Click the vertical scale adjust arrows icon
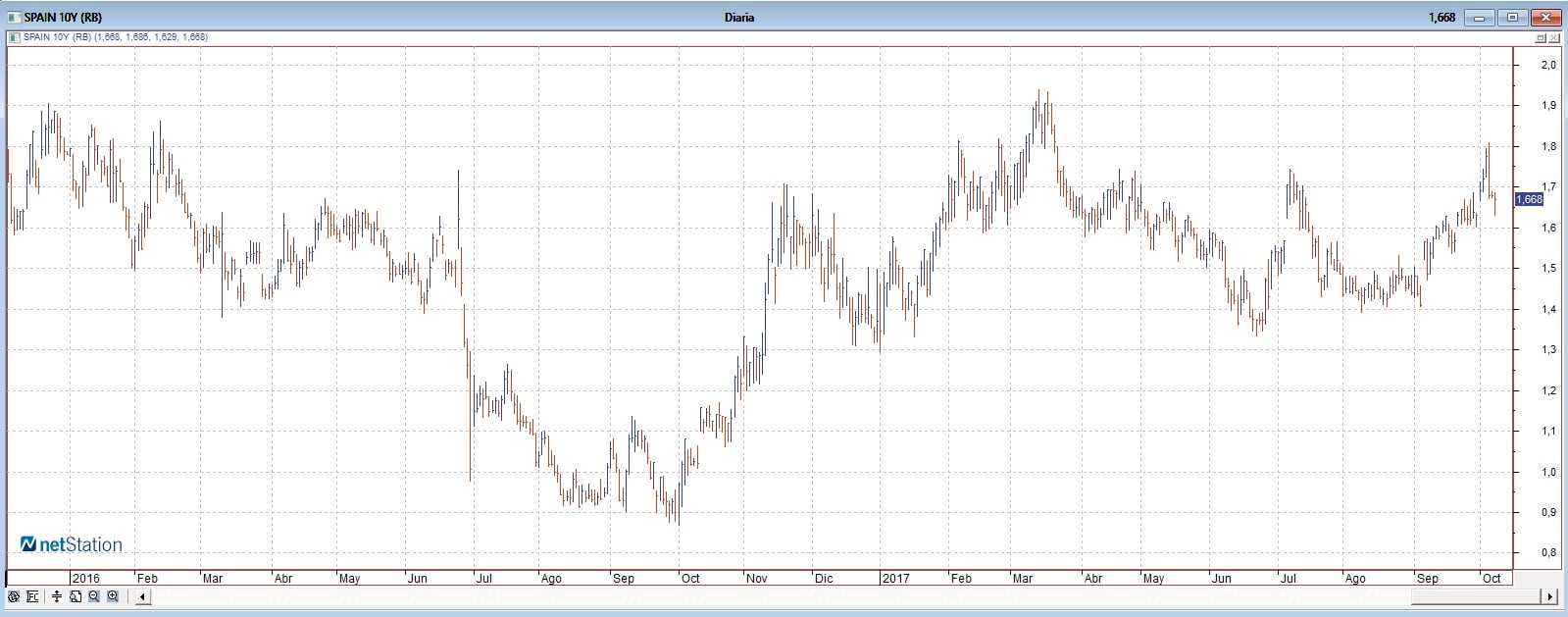This screenshot has height=617, width=1568. pos(57,596)
